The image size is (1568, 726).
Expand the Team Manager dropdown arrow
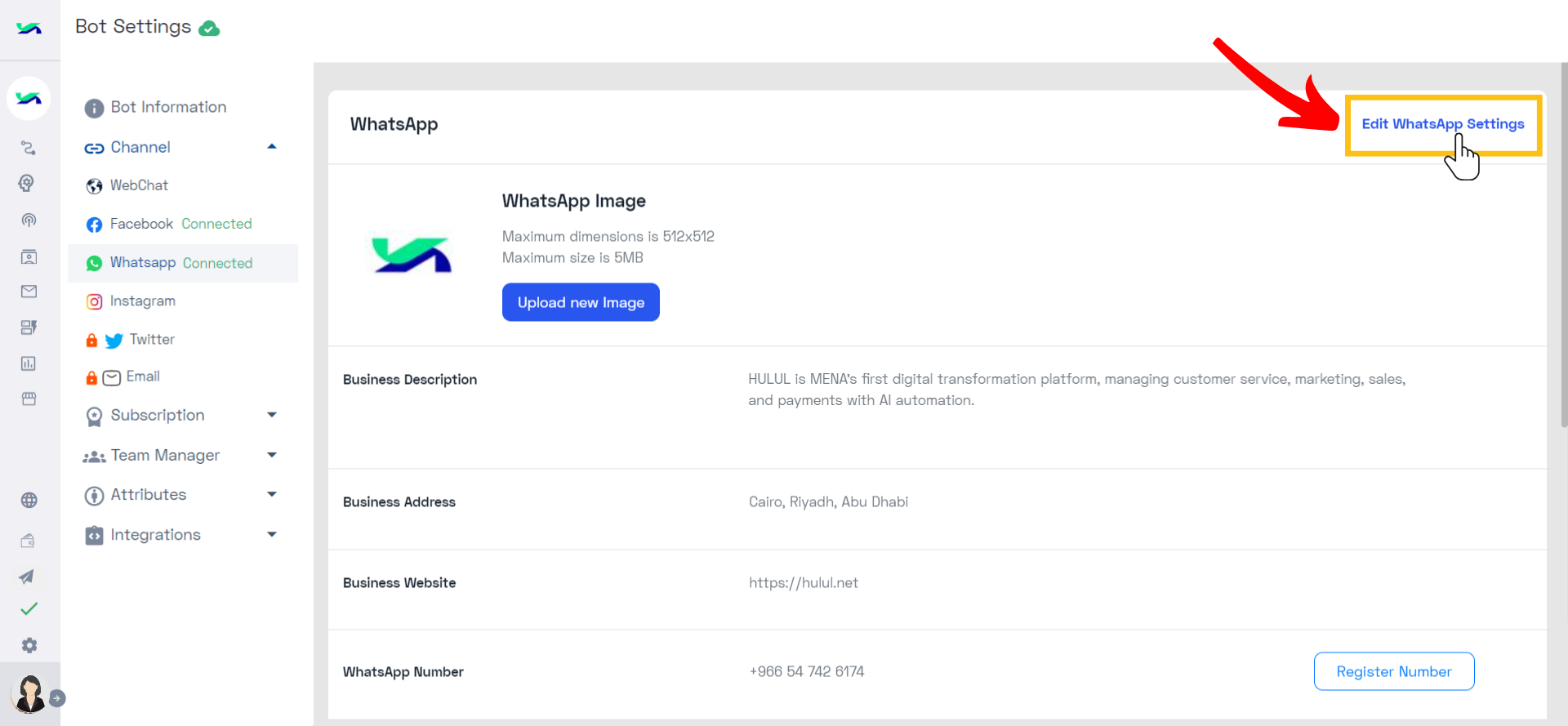272,455
